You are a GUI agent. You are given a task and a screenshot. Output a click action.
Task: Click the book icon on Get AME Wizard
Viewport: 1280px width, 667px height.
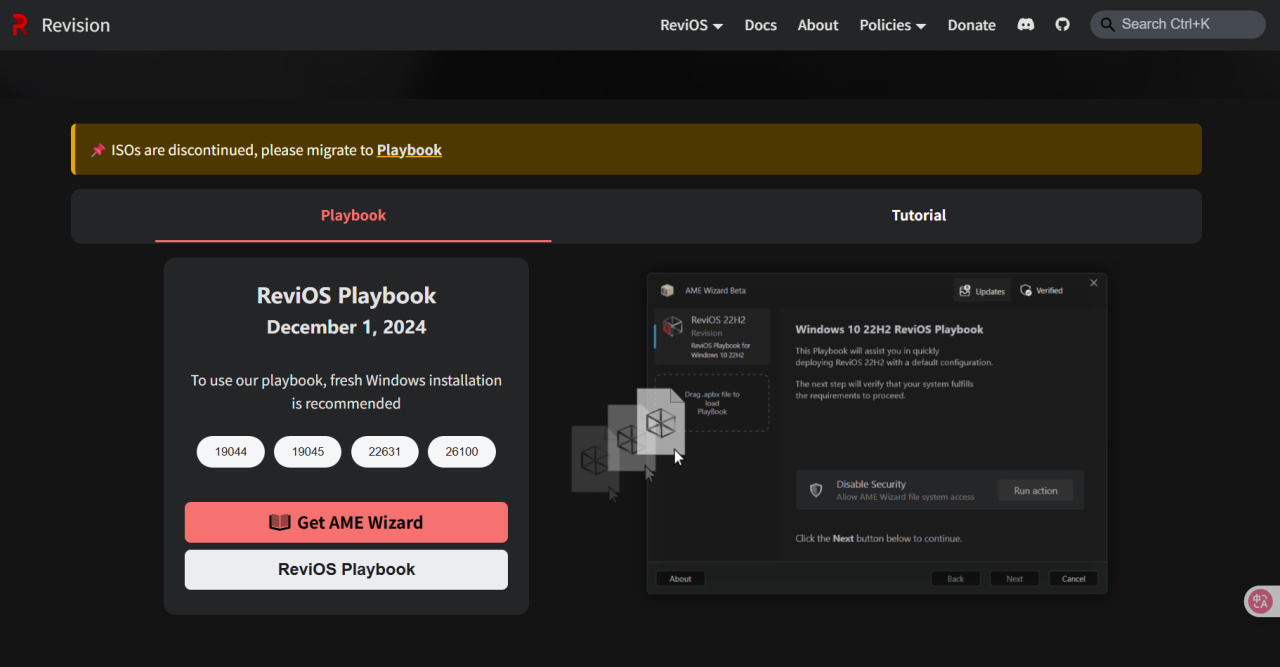pyautogui.click(x=280, y=522)
